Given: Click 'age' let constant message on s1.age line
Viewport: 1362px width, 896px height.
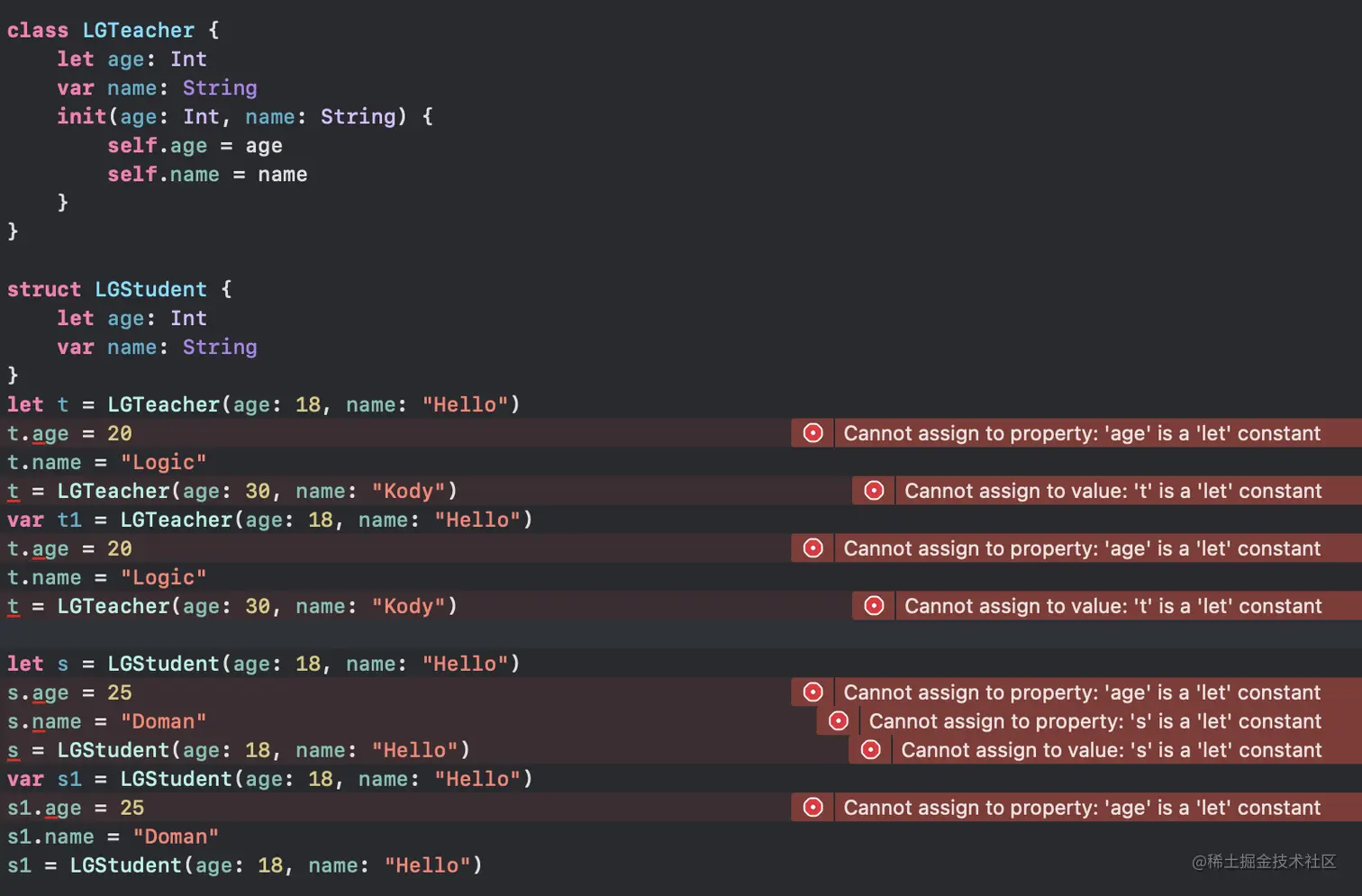Looking at the screenshot, I should [x=1082, y=808].
